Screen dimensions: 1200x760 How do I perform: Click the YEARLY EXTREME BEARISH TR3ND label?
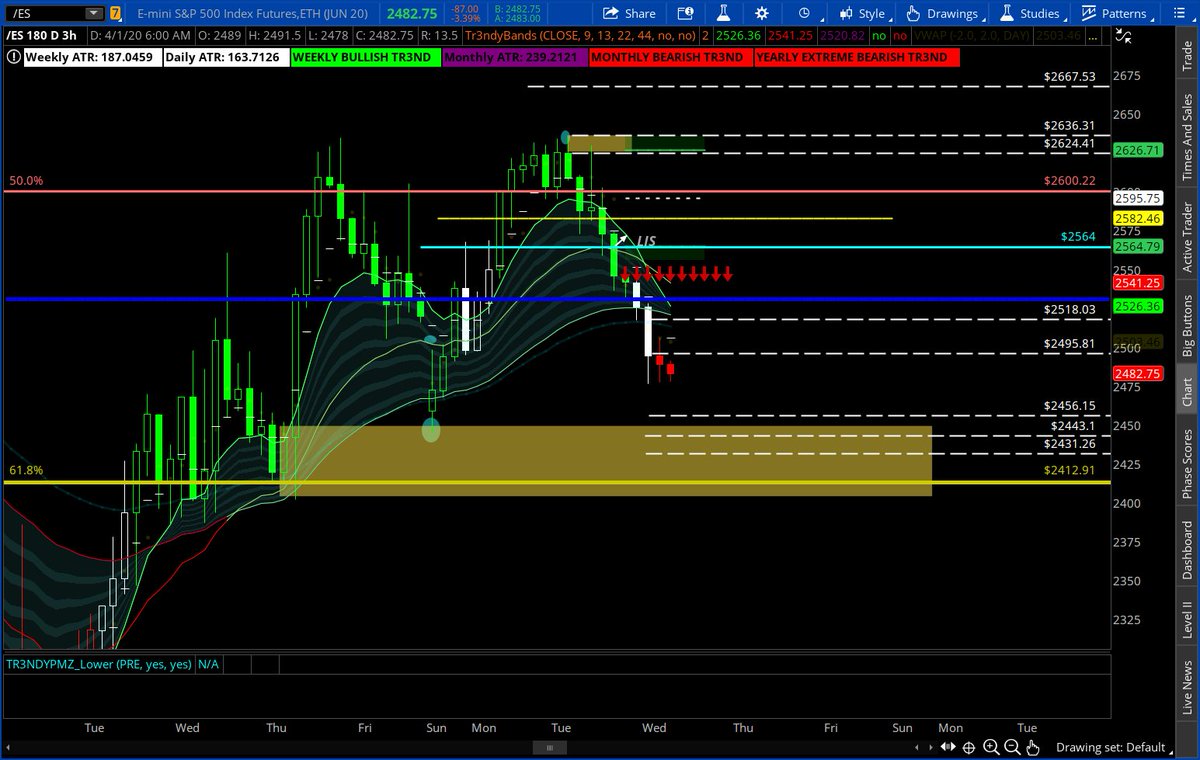[x=856, y=57]
